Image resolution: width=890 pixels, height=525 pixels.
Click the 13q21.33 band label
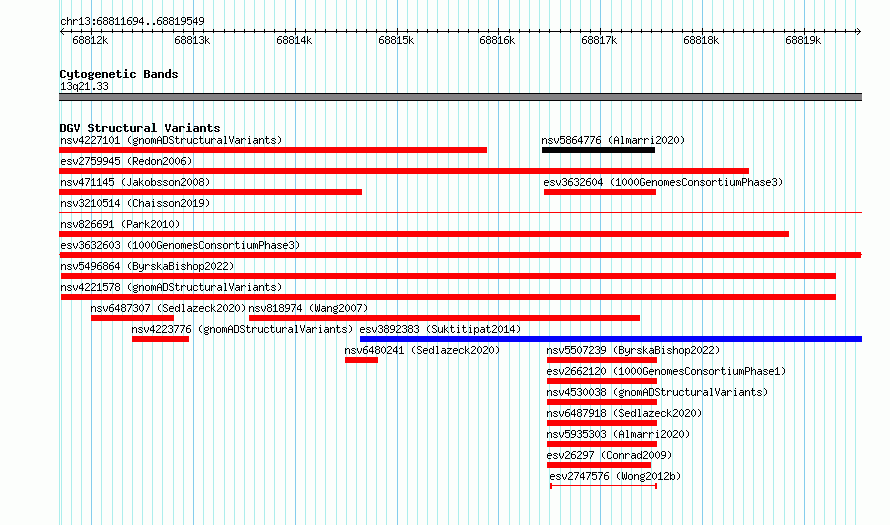84,86
